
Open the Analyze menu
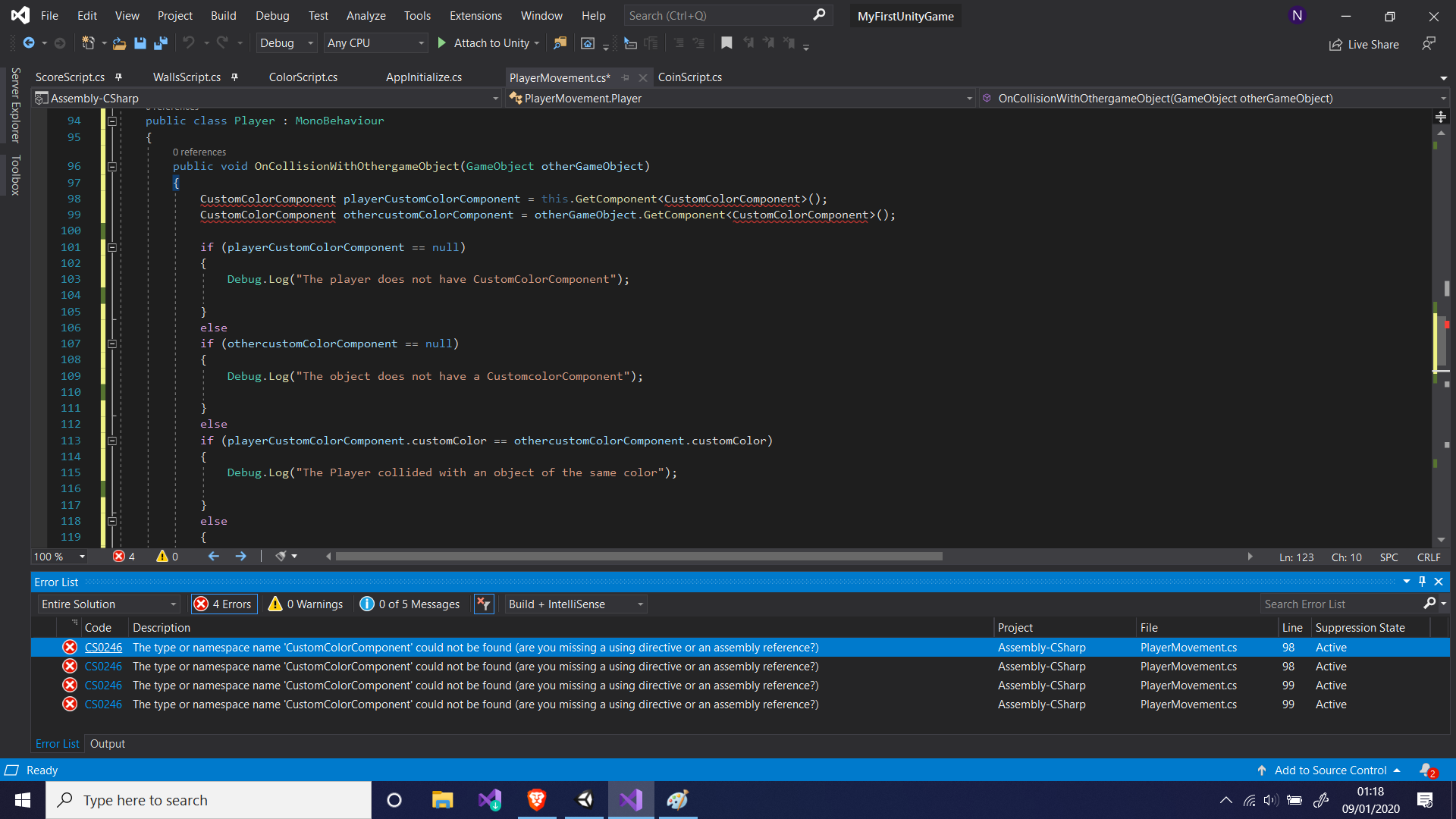click(x=366, y=15)
